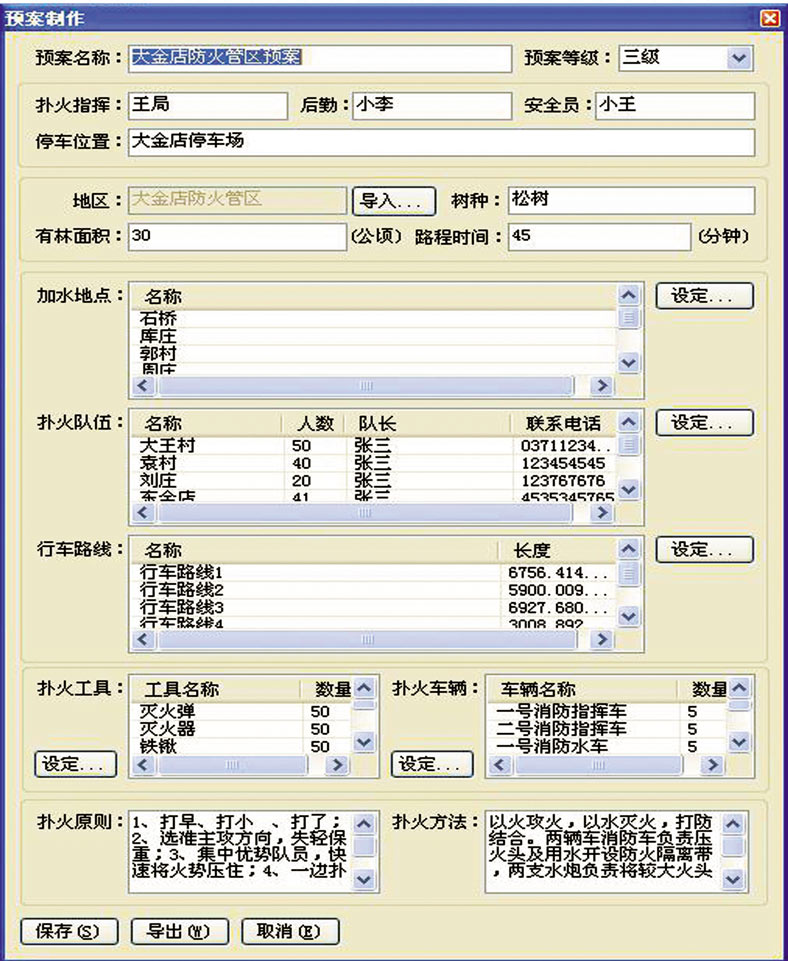
Task: Click the 有林面积 field showing 30
Action: point(238,237)
